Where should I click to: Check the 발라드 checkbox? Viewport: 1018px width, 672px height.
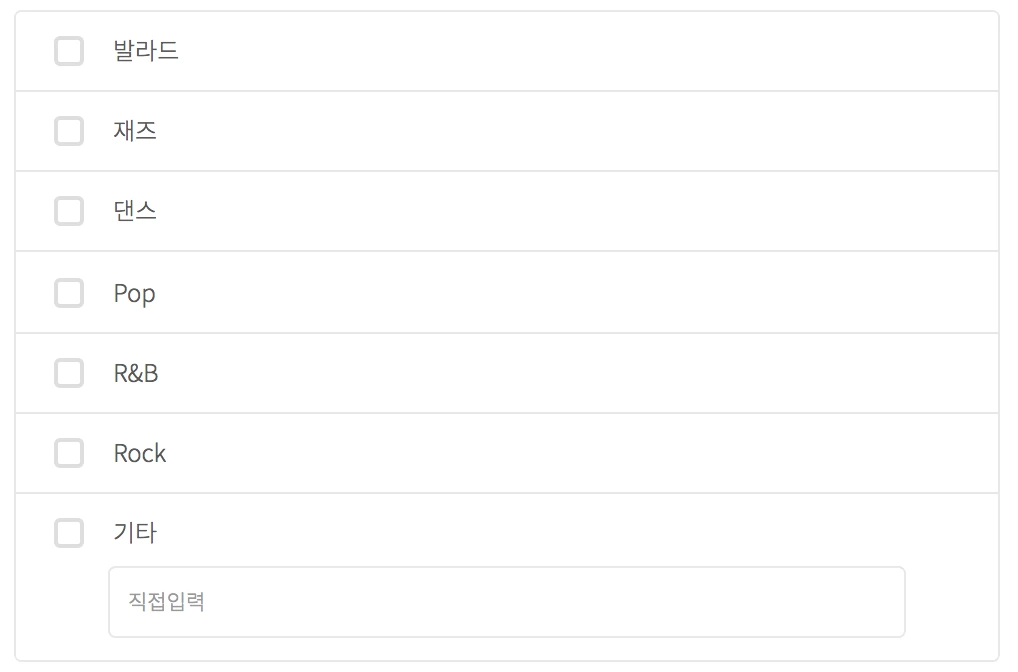click(69, 51)
